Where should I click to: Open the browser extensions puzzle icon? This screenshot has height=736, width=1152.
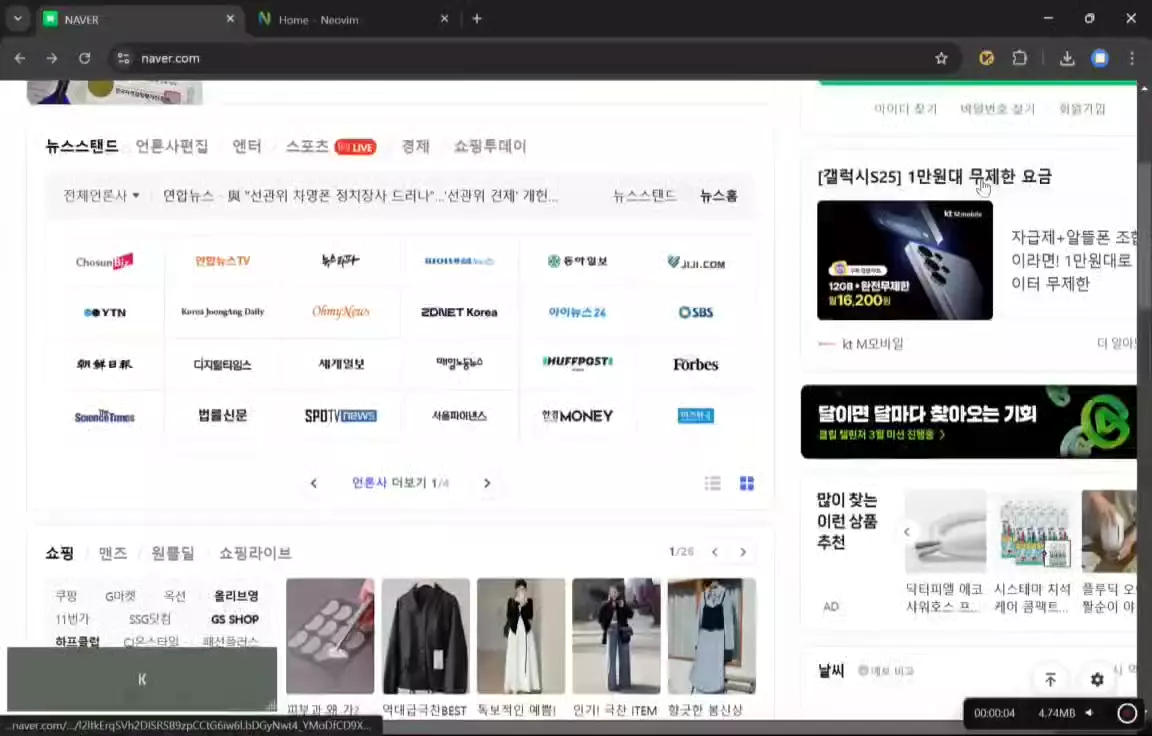click(x=1020, y=58)
